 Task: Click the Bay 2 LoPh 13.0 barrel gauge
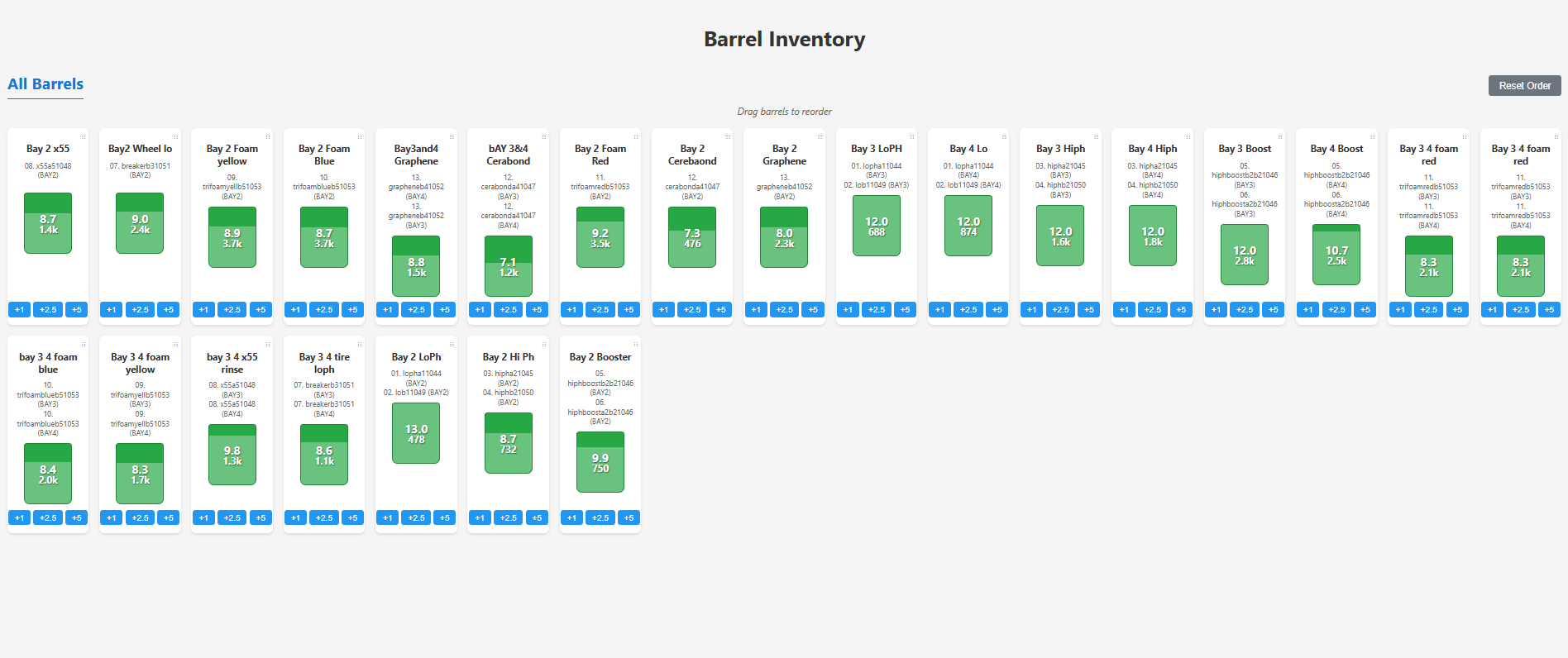416,434
